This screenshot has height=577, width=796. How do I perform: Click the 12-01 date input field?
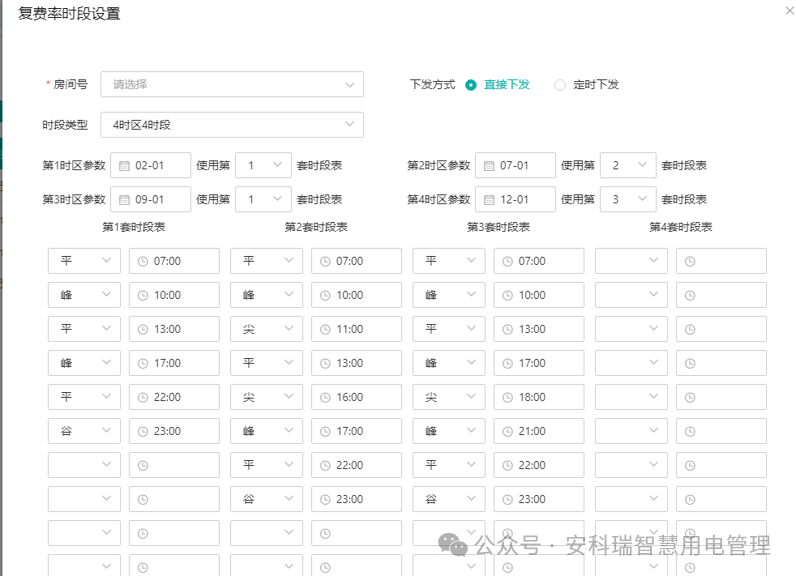pyautogui.click(x=515, y=199)
